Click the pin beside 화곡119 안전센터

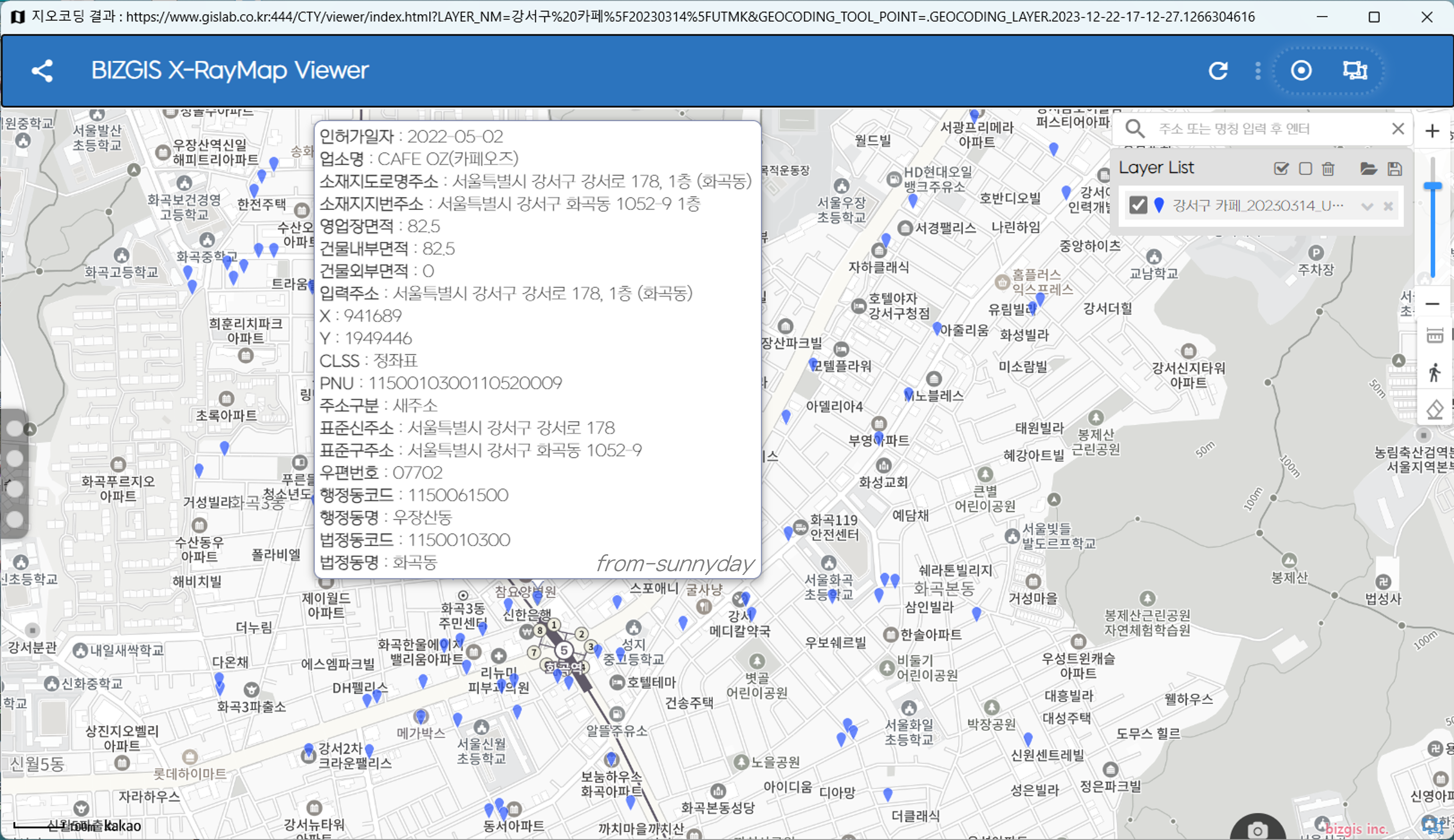click(788, 533)
